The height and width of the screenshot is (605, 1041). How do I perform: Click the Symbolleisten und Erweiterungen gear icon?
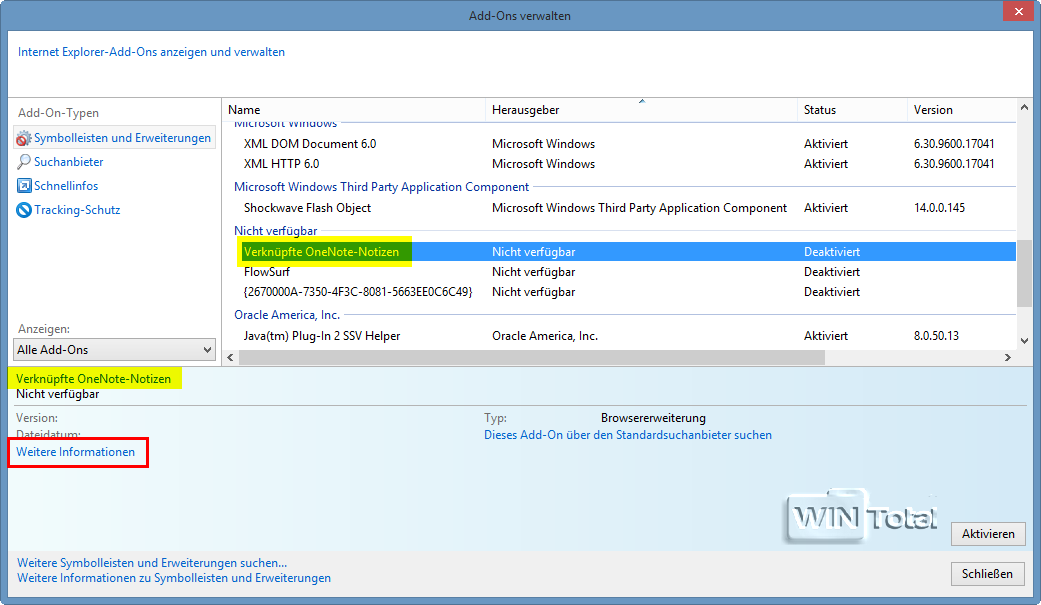(24, 138)
